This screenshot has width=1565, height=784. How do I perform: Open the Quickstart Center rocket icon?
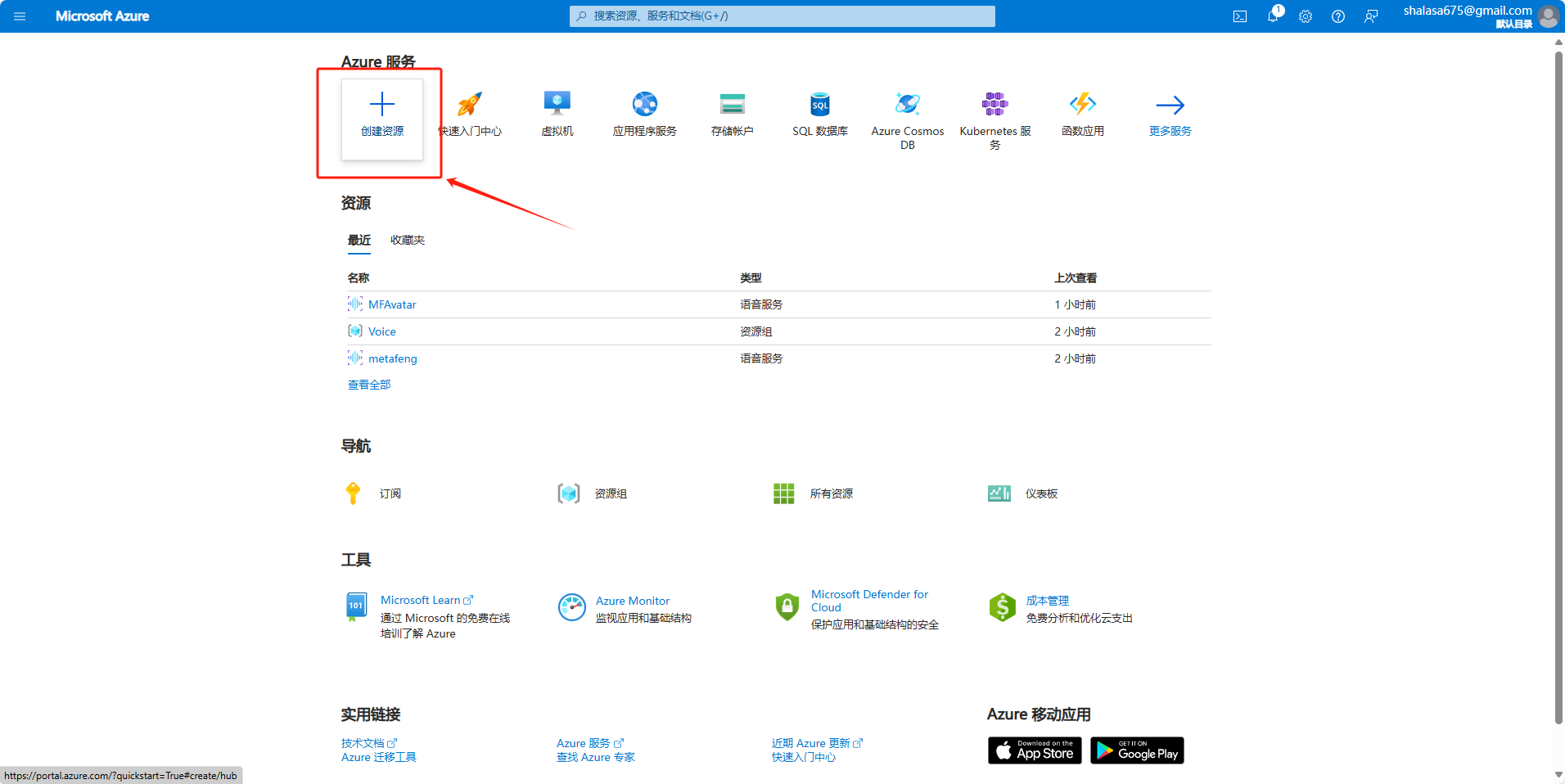pyautogui.click(x=470, y=104)
